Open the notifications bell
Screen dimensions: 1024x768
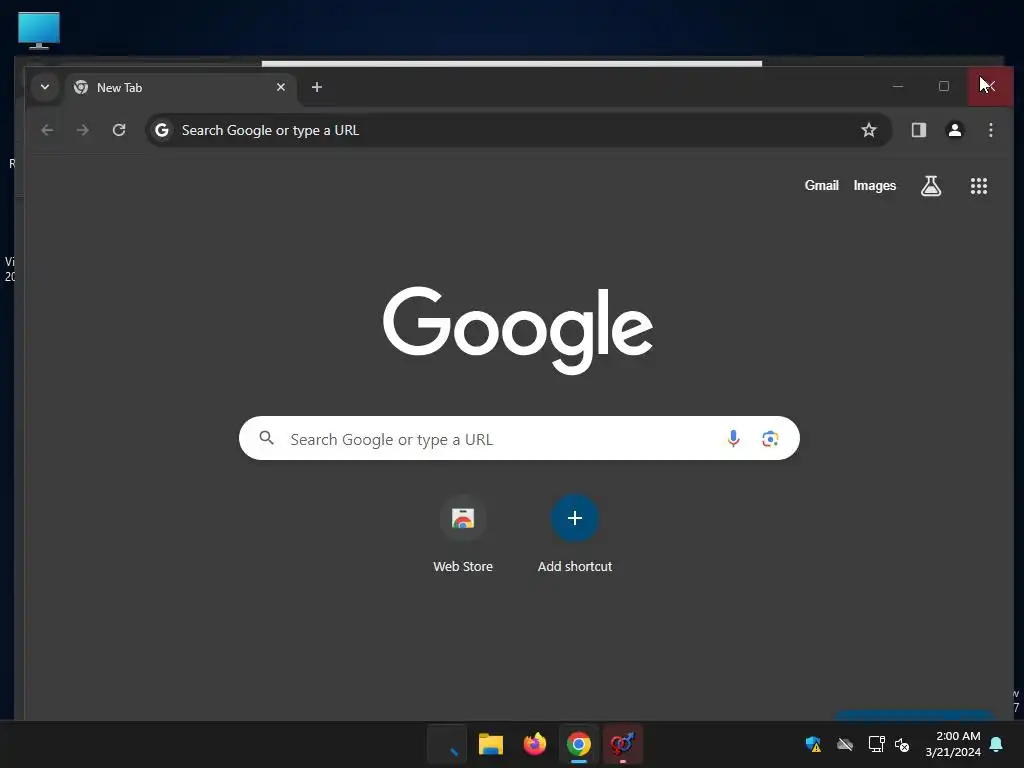coord(997,744)
